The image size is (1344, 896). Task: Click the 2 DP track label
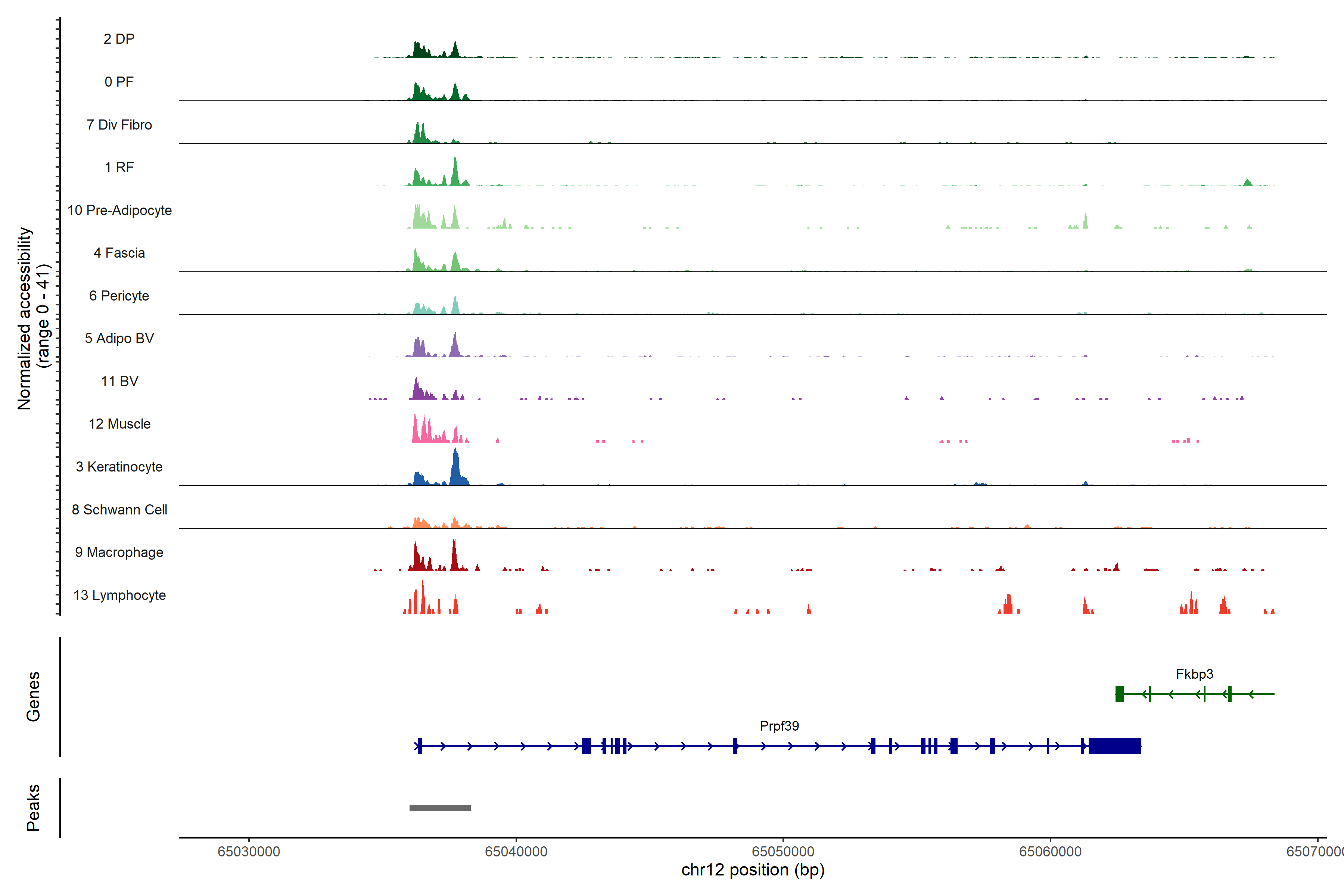tap(119, 39)
